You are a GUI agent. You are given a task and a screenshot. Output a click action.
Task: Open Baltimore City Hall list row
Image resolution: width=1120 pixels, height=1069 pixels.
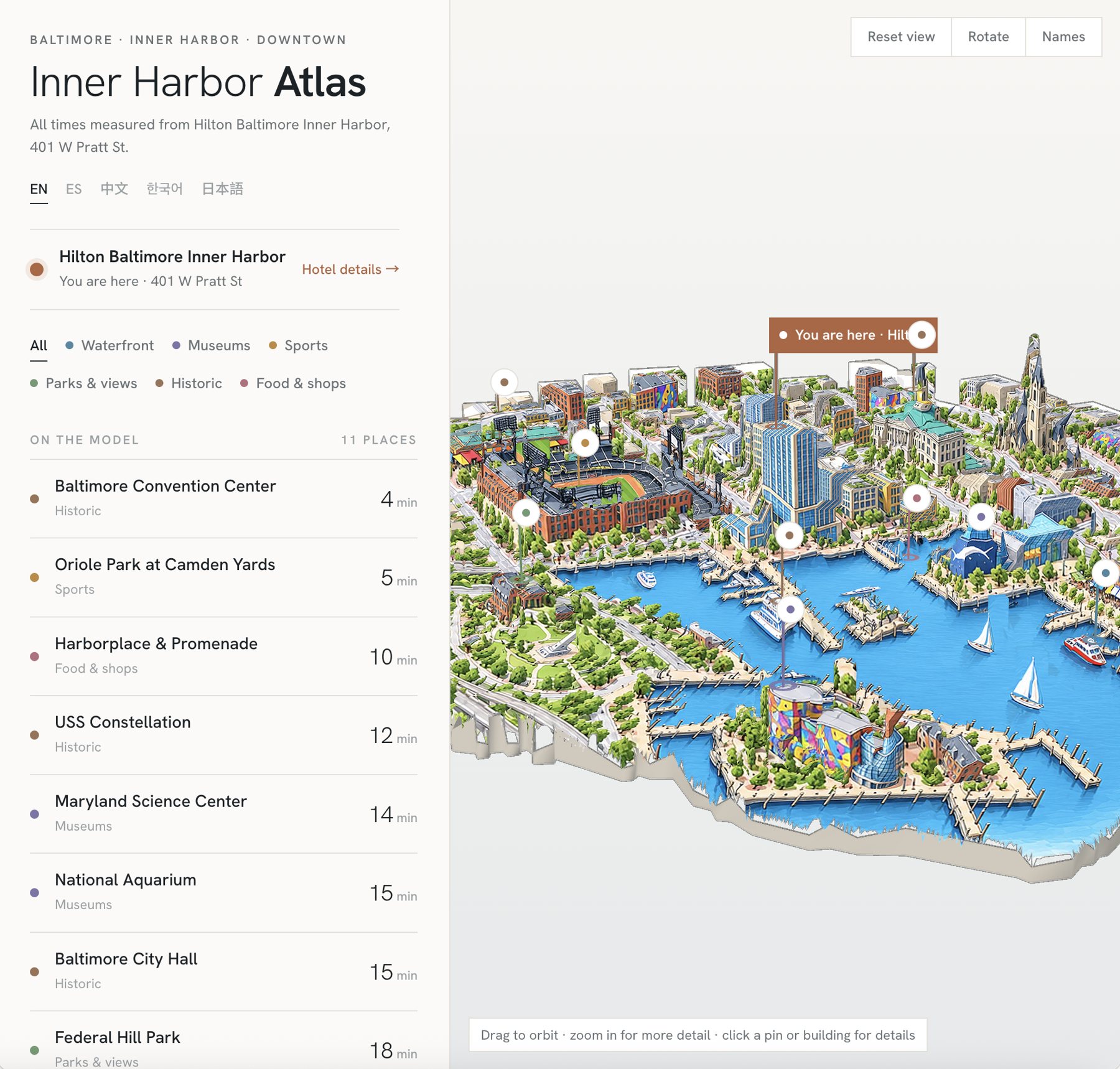tap(223, 972)
